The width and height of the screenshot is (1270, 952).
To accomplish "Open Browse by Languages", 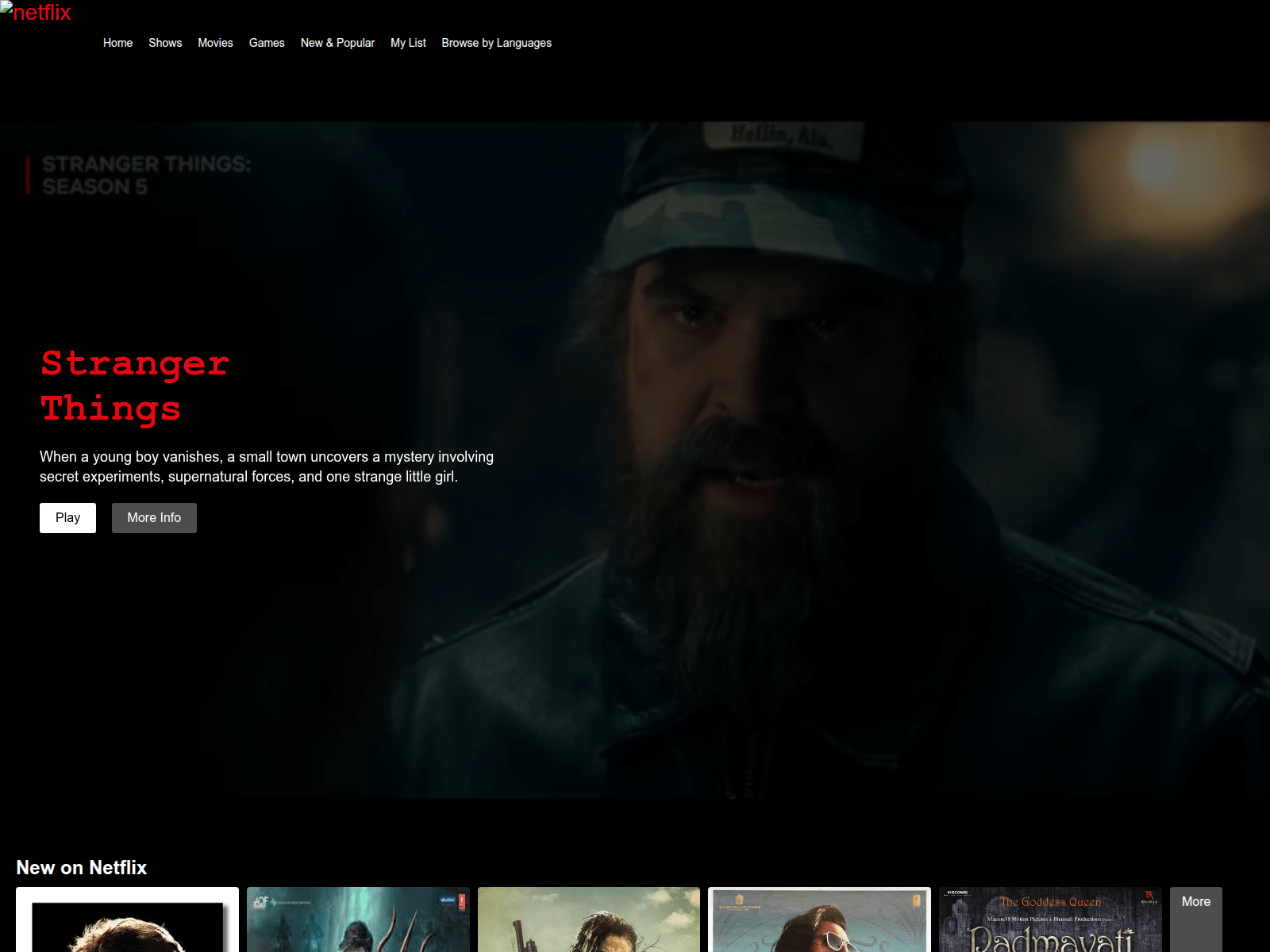I will click(496, 43).
